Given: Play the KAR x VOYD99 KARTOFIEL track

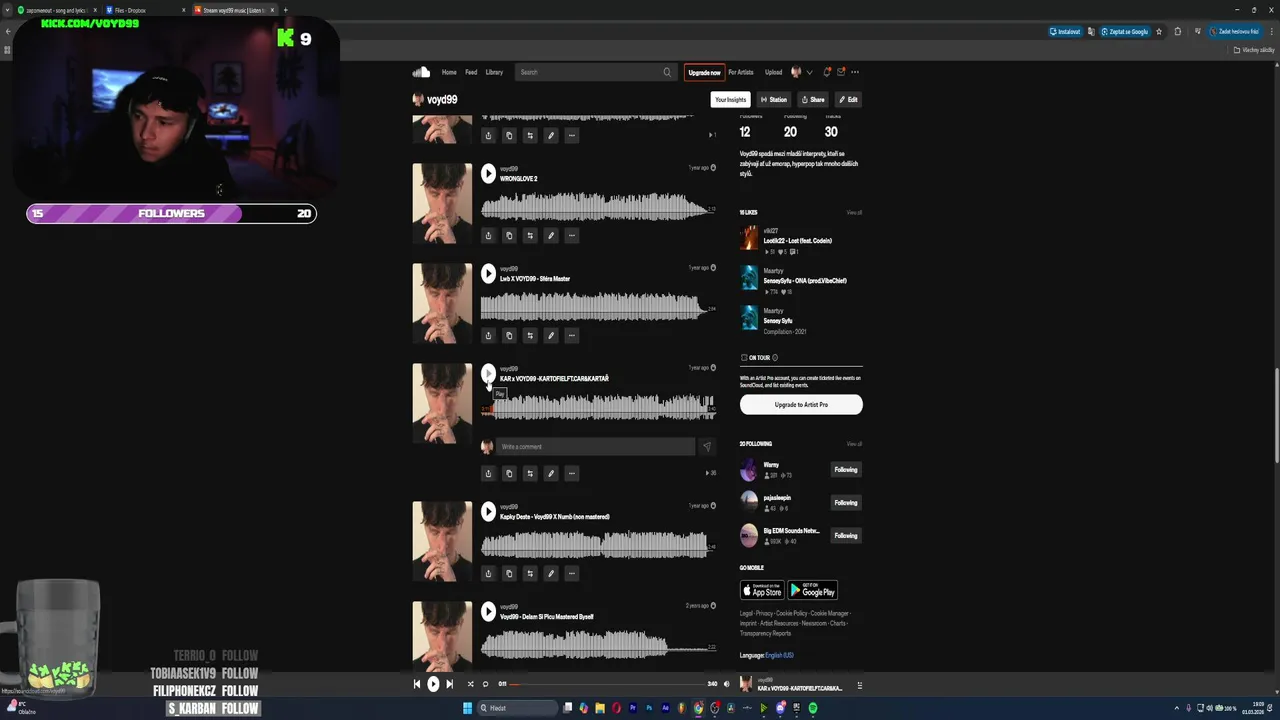Looking at the screenshot, I should pos(488,374).
